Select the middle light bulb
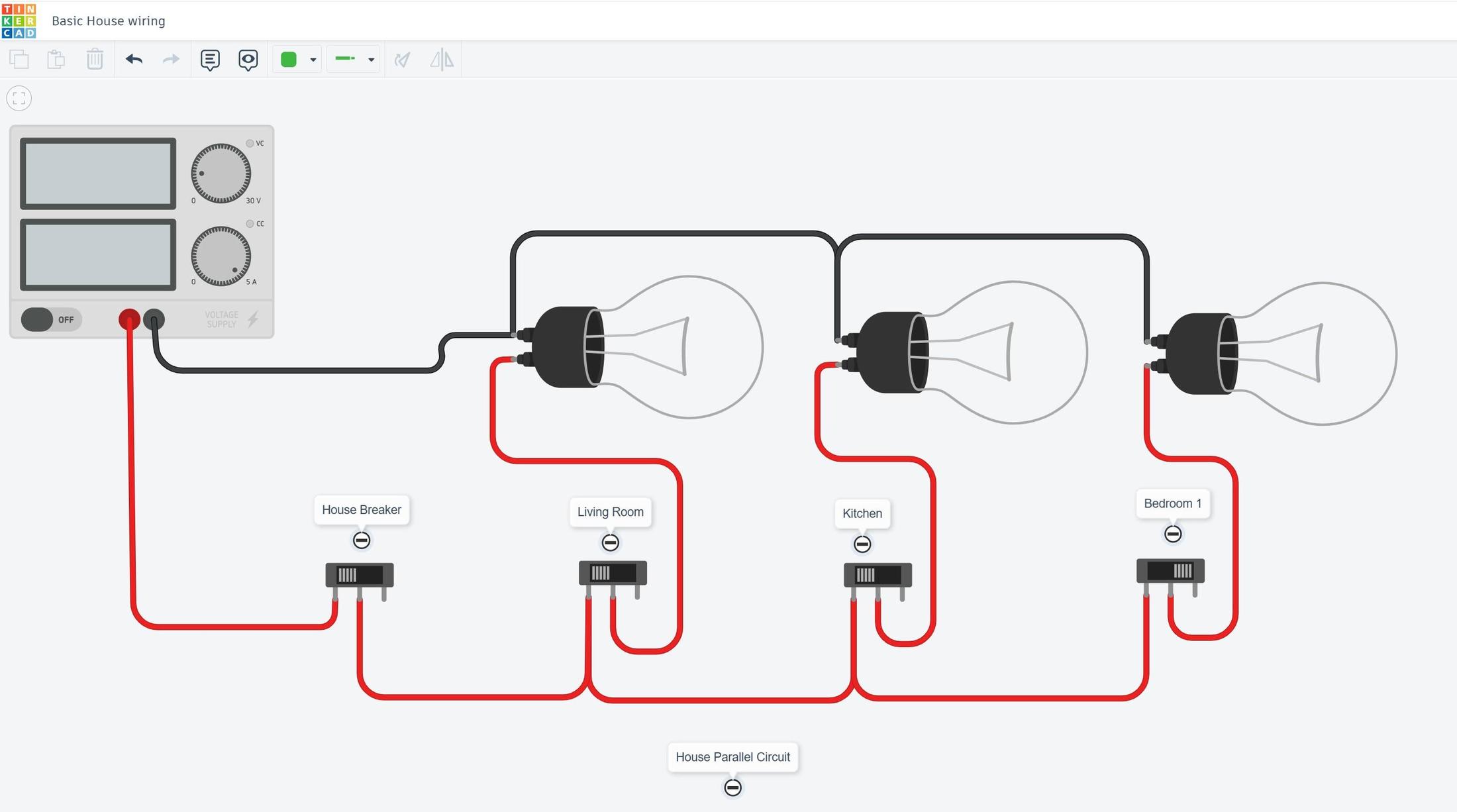 (964, 352)
